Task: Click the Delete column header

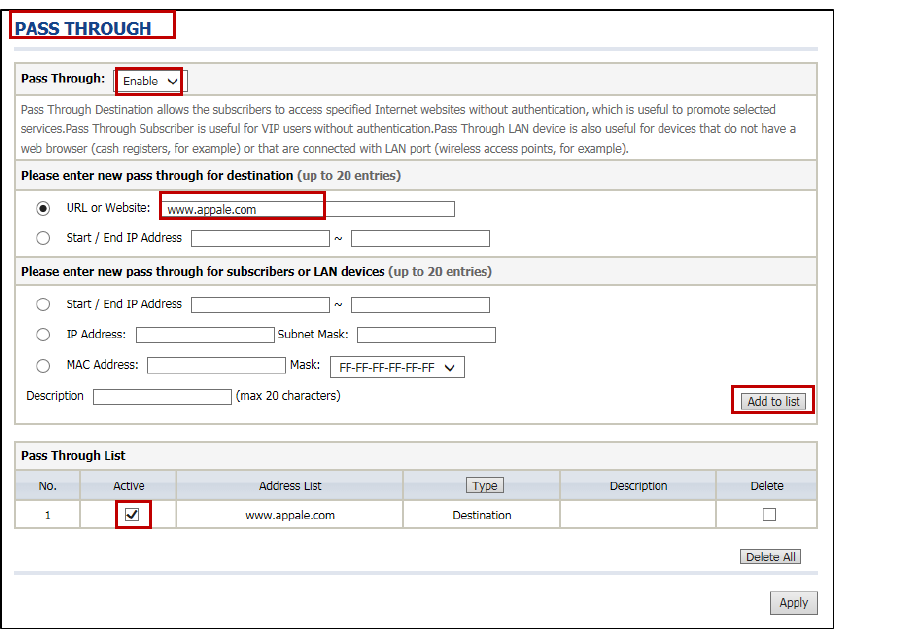Action: pos(767,486)
